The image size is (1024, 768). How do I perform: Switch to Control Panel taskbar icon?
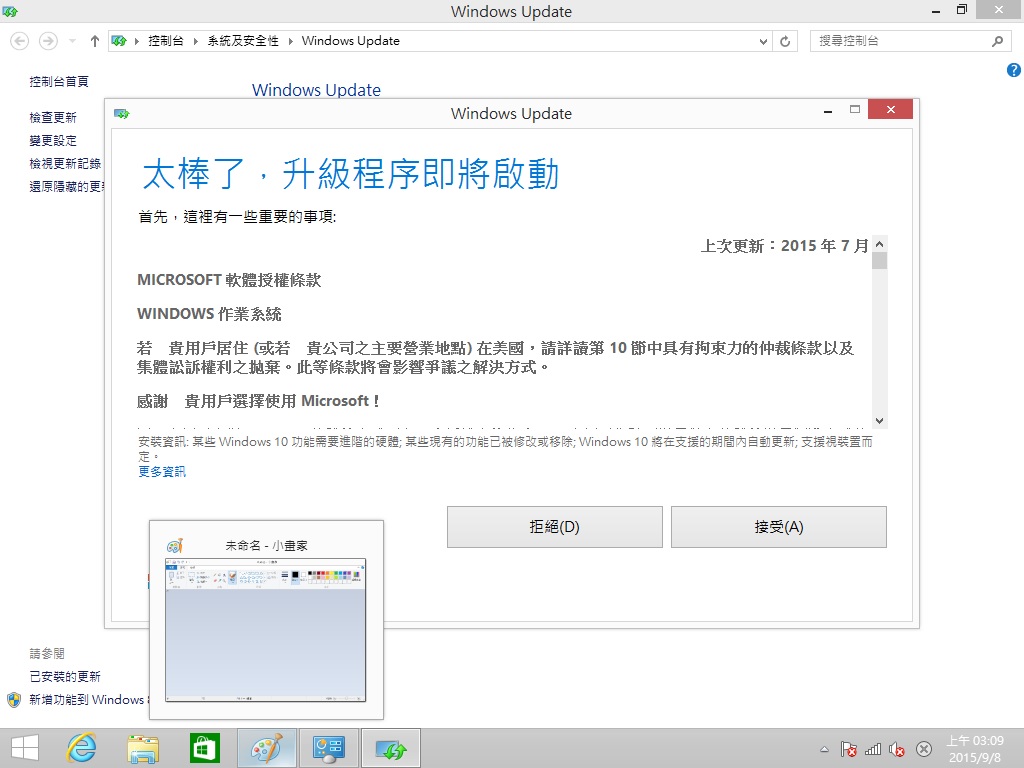coord(328,748)
